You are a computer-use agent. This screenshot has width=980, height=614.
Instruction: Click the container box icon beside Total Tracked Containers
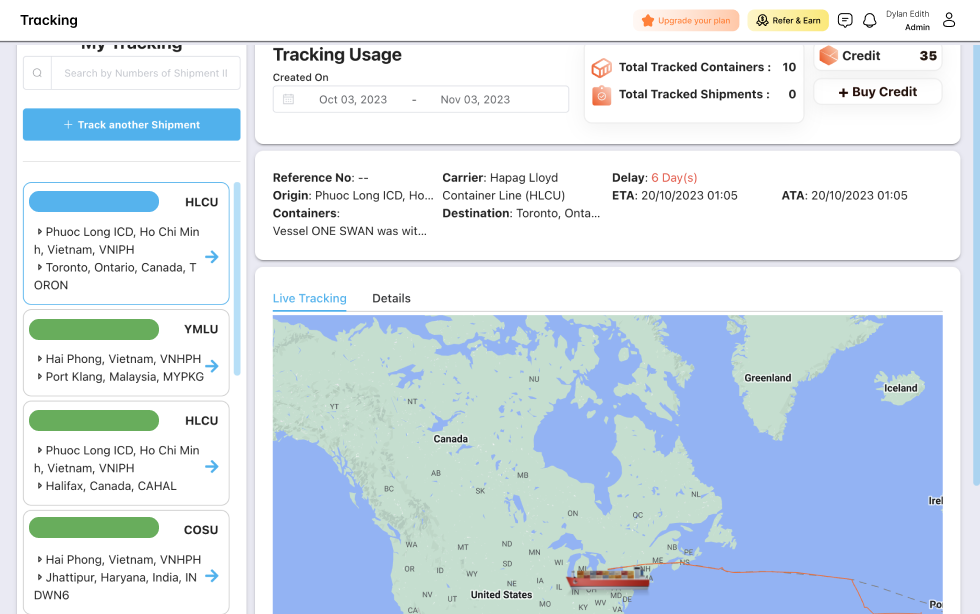601,68
